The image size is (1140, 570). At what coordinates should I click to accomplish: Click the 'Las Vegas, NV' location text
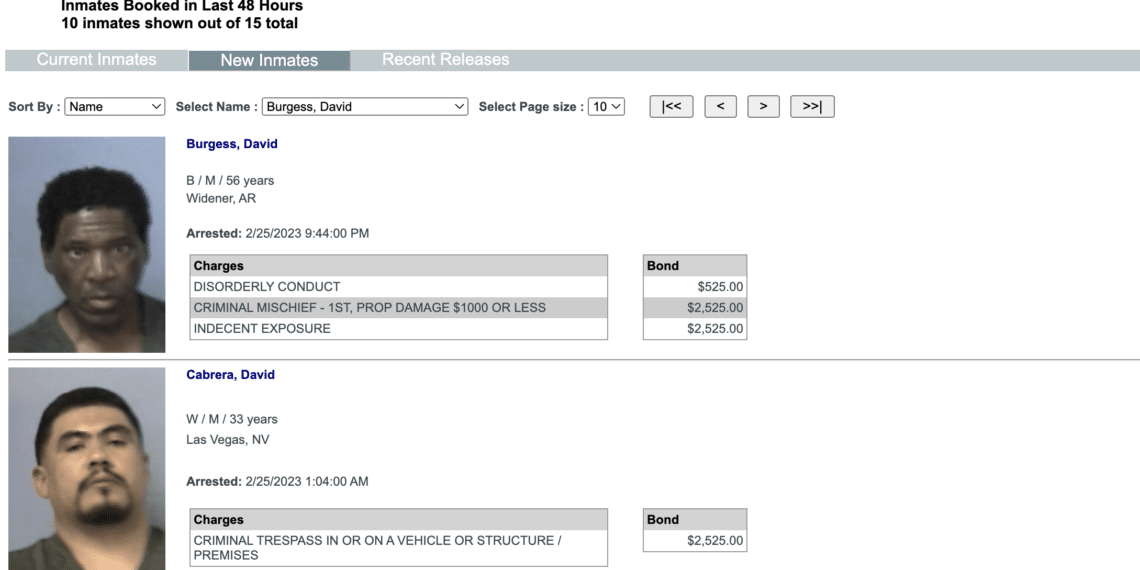coord(228,440)
